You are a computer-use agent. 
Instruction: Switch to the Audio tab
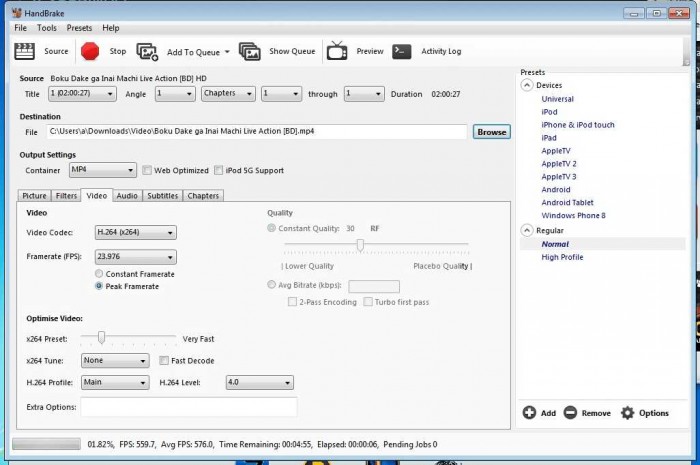coord(127,195)
